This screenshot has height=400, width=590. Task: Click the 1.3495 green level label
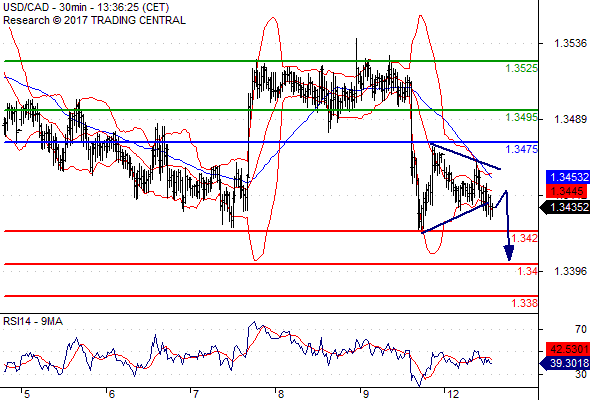pos(521,117)
